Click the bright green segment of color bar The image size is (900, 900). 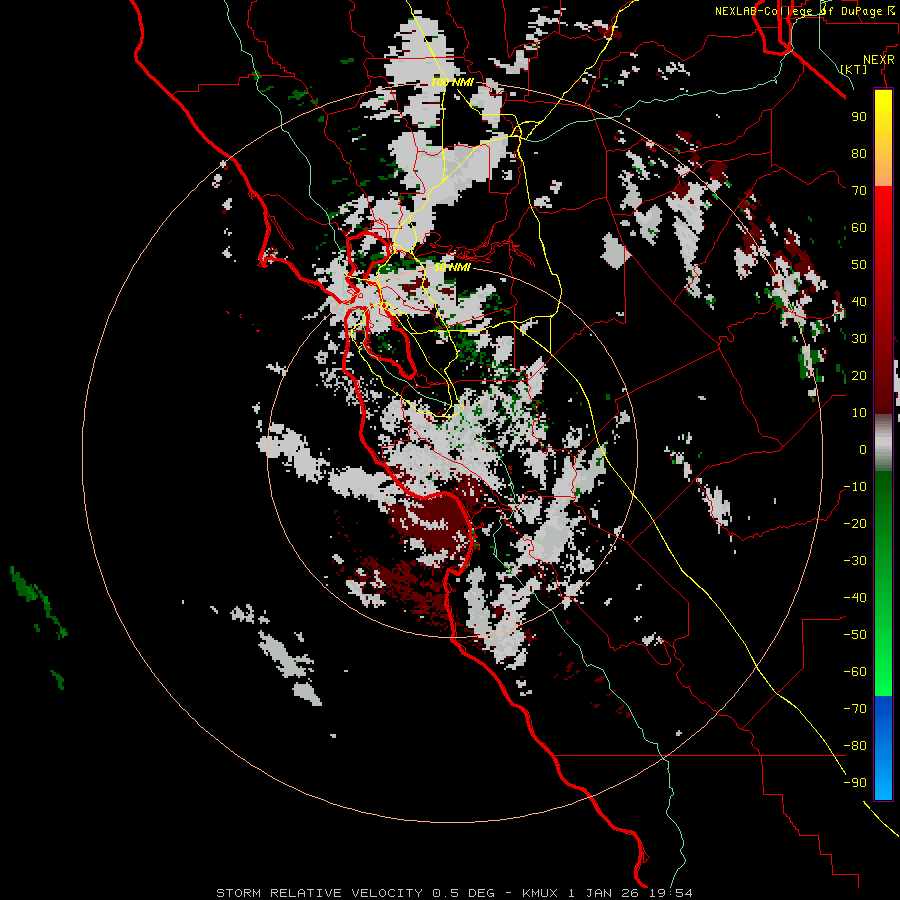[883, 649]
